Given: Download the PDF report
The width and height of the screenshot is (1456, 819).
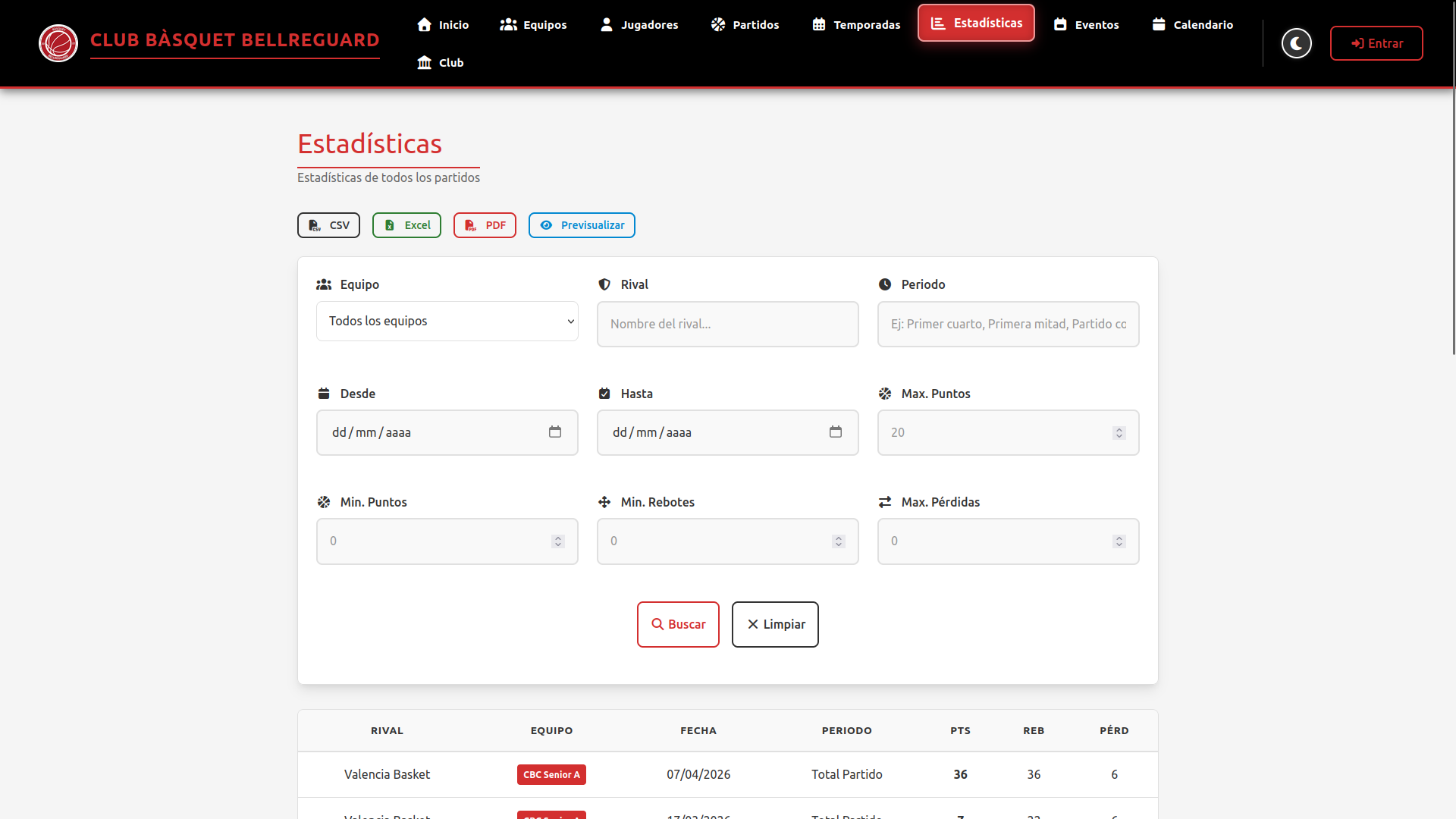Looking at the screenshot, I should (485, 225).
